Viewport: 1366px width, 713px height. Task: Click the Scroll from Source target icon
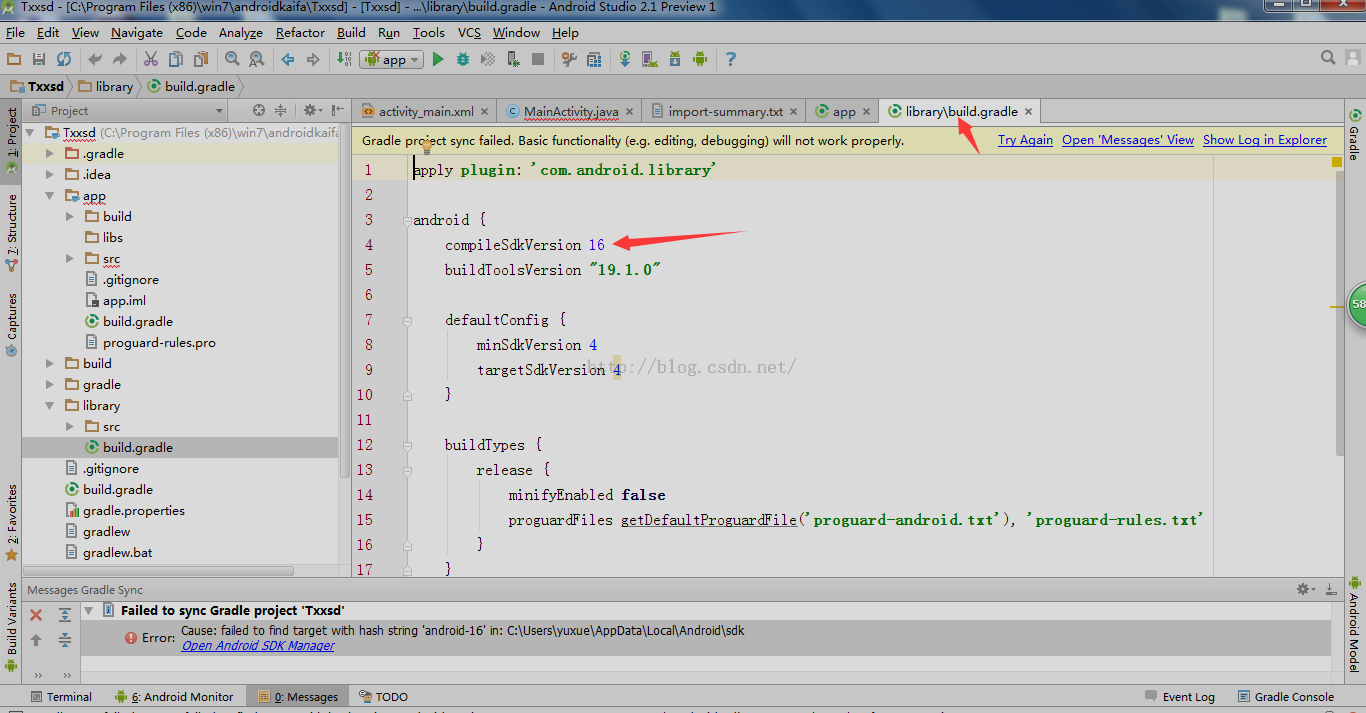pyautogui.click(x=259, y=111)
